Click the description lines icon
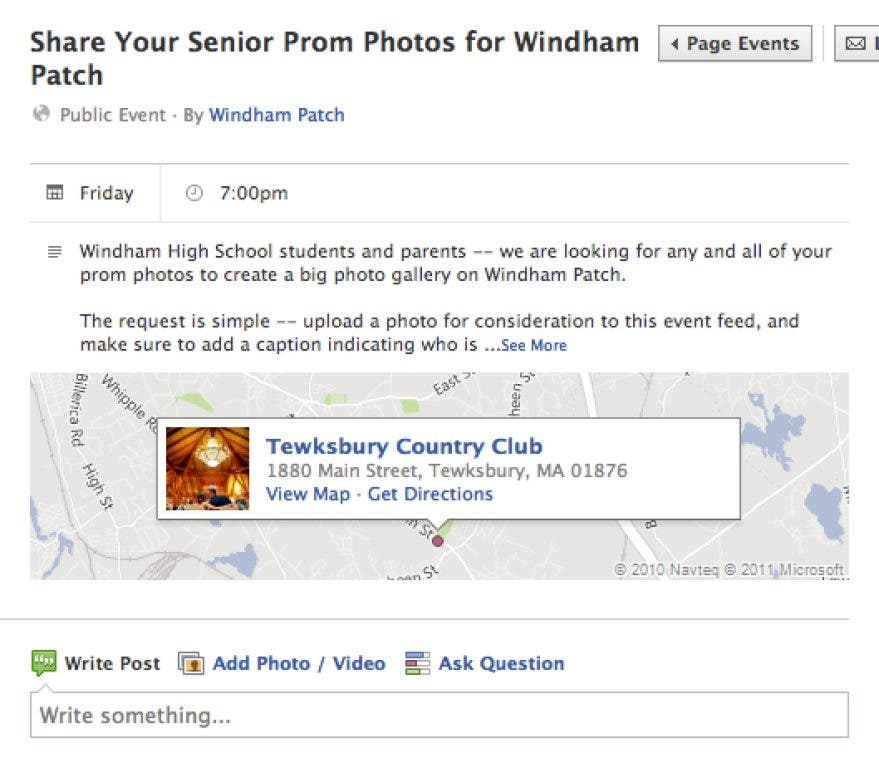The height and width of the screenshot is (768, 879). pyautogui.click(x=55, y=251)
